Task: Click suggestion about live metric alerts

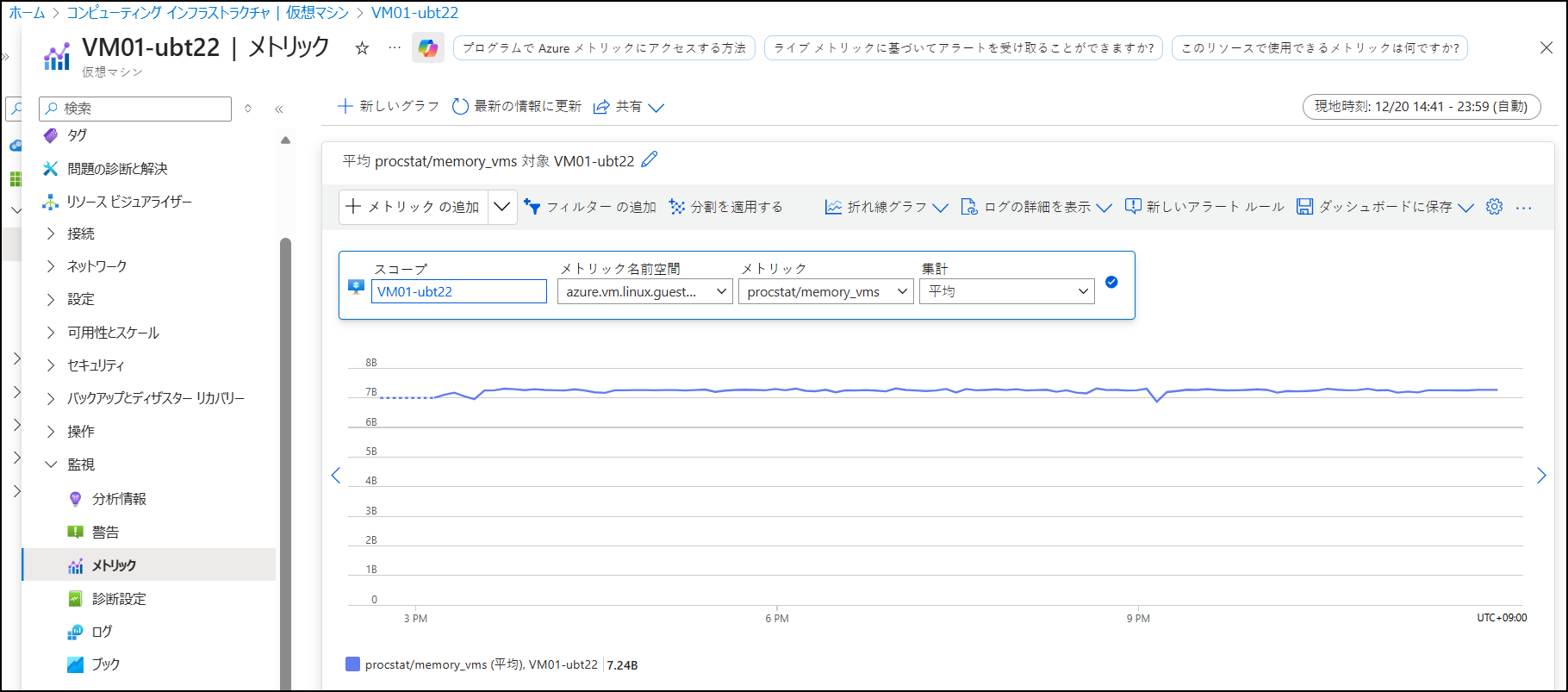Action: coord(963,48)
